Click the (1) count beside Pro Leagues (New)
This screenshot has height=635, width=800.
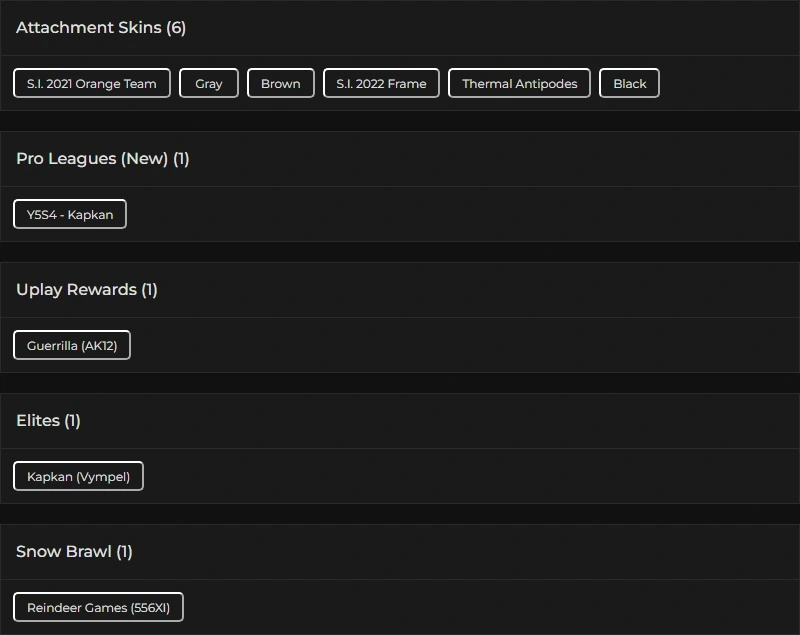(x=181, y=159)
